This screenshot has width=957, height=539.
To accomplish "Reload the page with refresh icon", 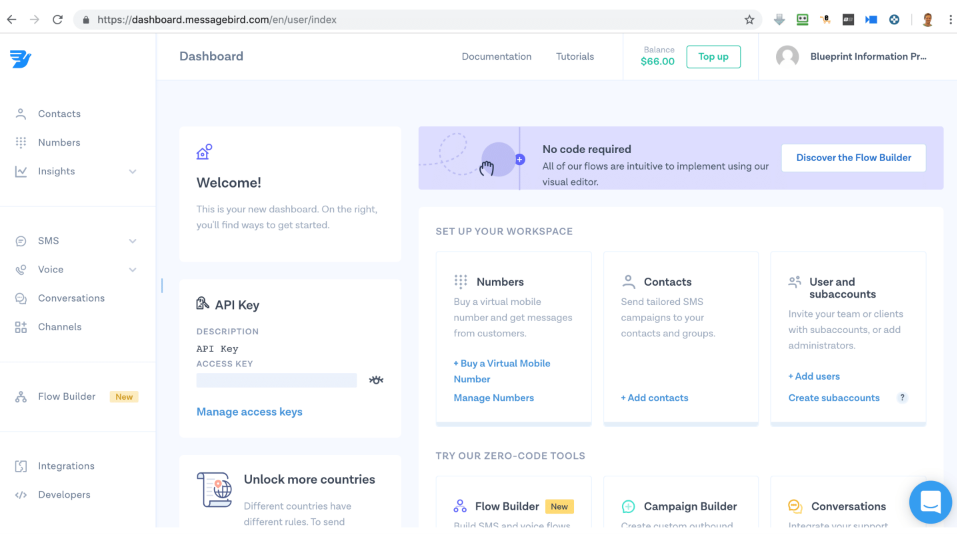I will pos(57,20).
